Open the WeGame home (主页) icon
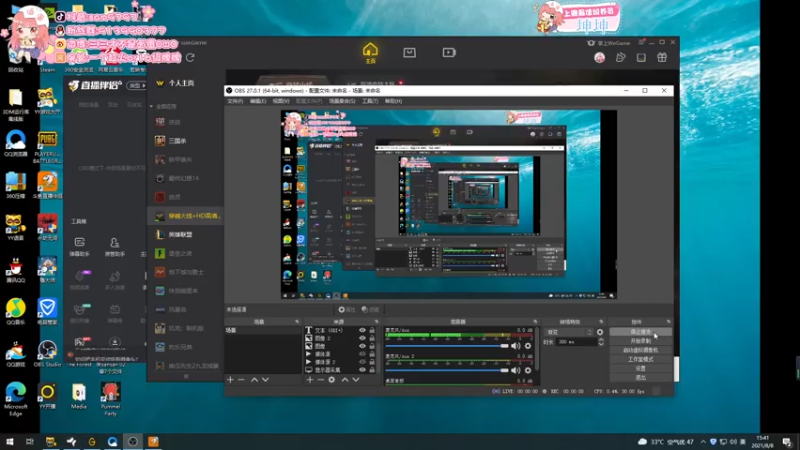The image size is (800, 450). coord(370,53)
